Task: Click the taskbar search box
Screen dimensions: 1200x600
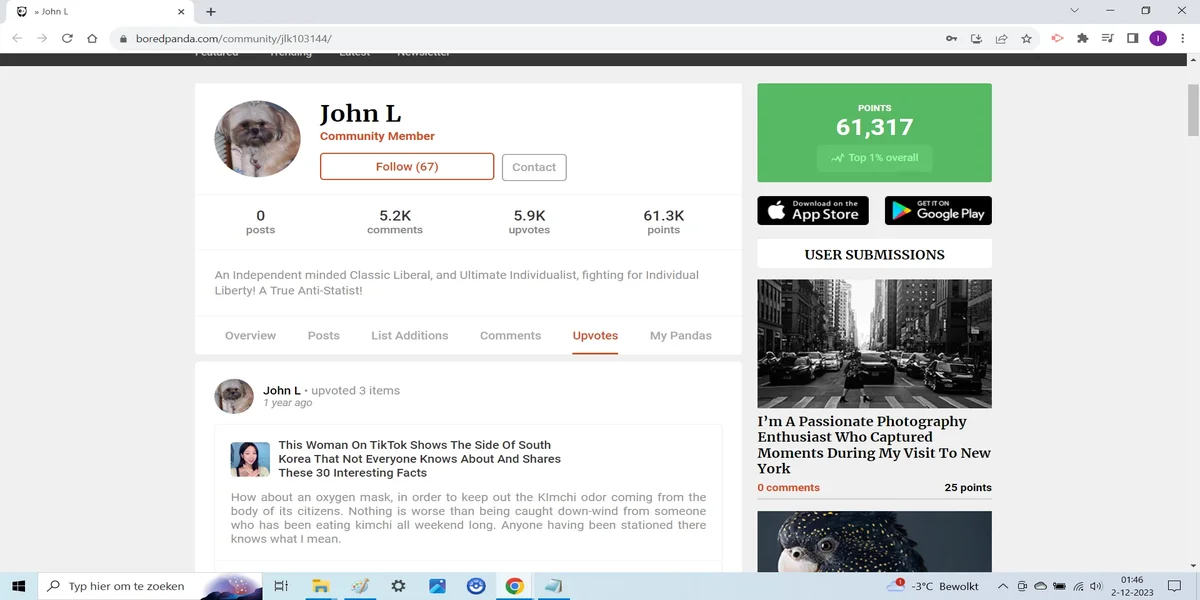Action: point(150,586)
